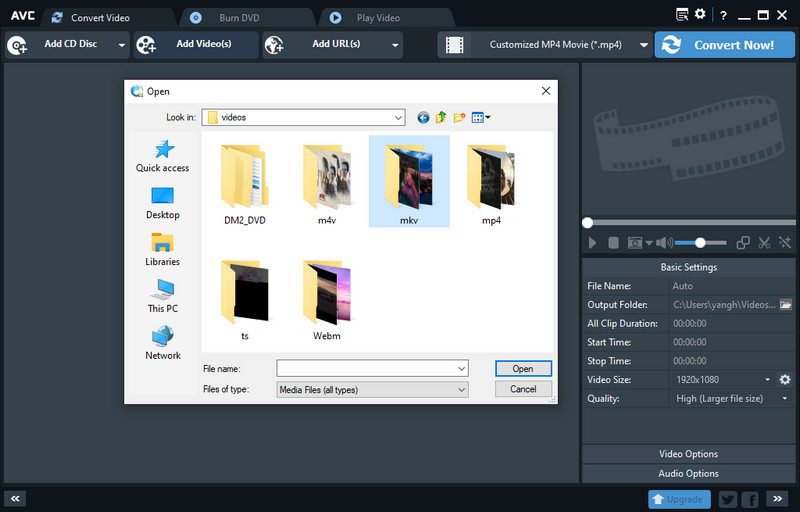Click the snapshot camera icon
800x512 pixels.
pyautogui.click(x=635, y=243)
